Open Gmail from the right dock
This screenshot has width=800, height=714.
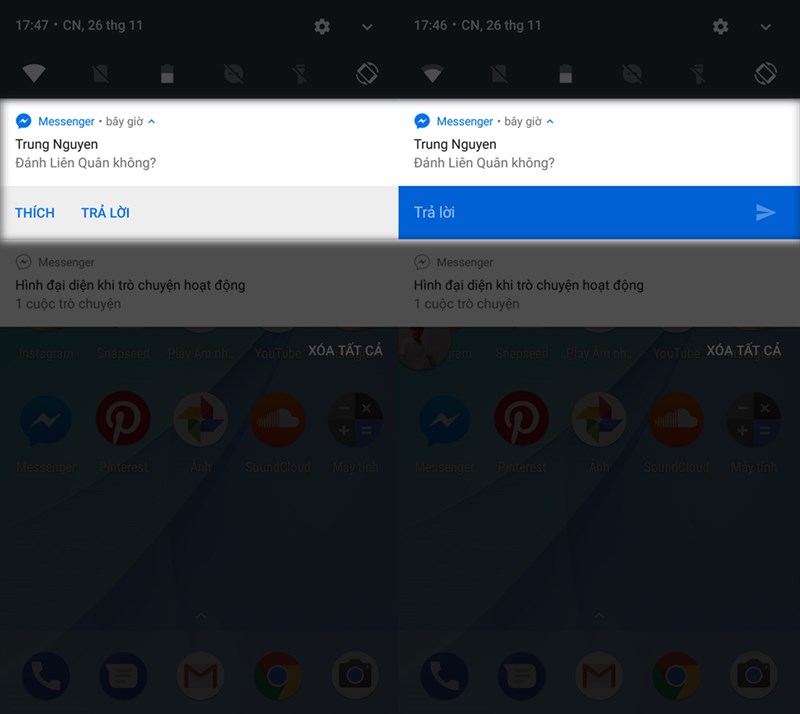point(599,676)
